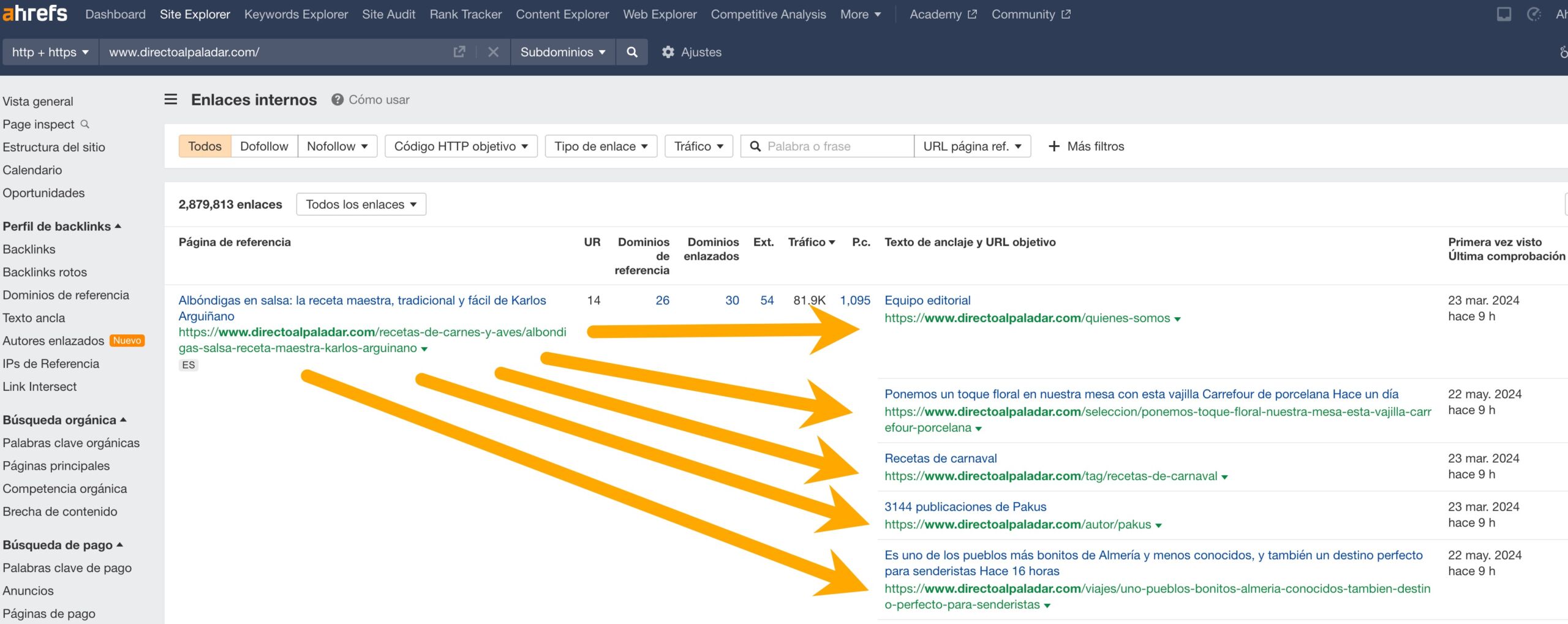Image resolution: width=1568 pixels, height=624 pixels.
Task: Click the Ahrefs logo
Action: [35, 13]
